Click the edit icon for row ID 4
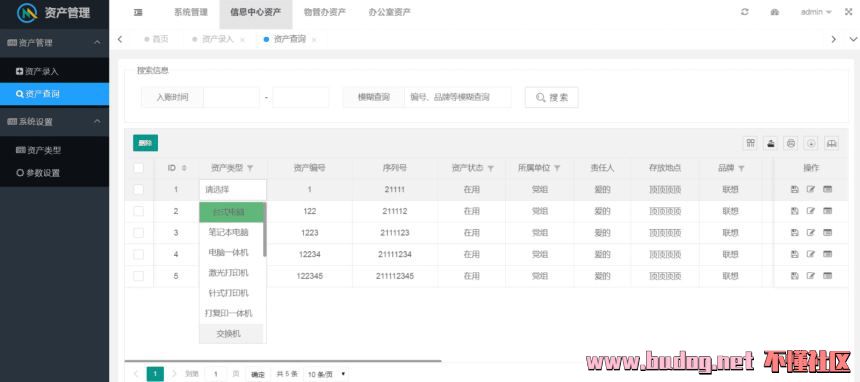 (811, 254)
